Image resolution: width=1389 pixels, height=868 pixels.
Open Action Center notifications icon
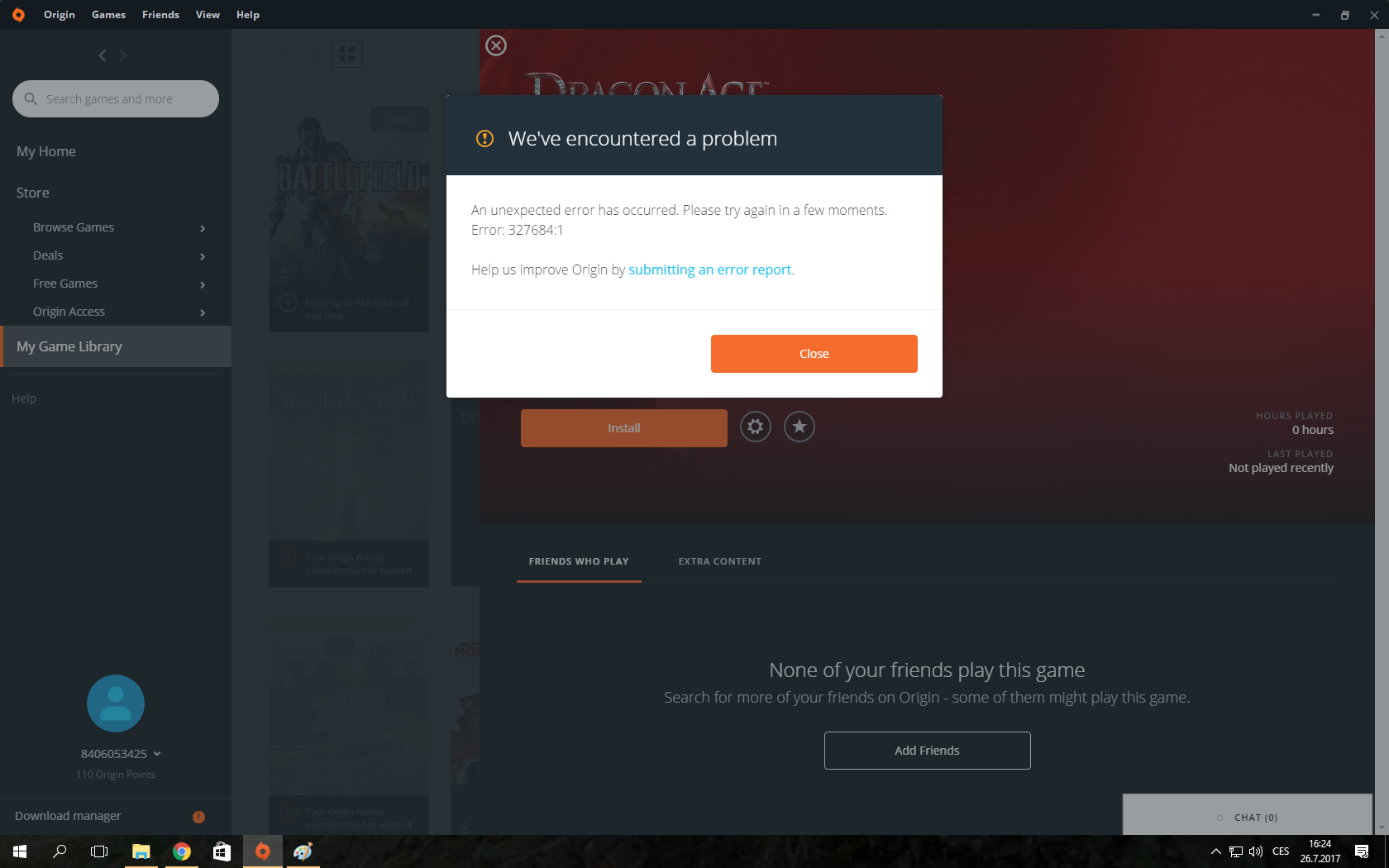click(x=1362, y=851)
